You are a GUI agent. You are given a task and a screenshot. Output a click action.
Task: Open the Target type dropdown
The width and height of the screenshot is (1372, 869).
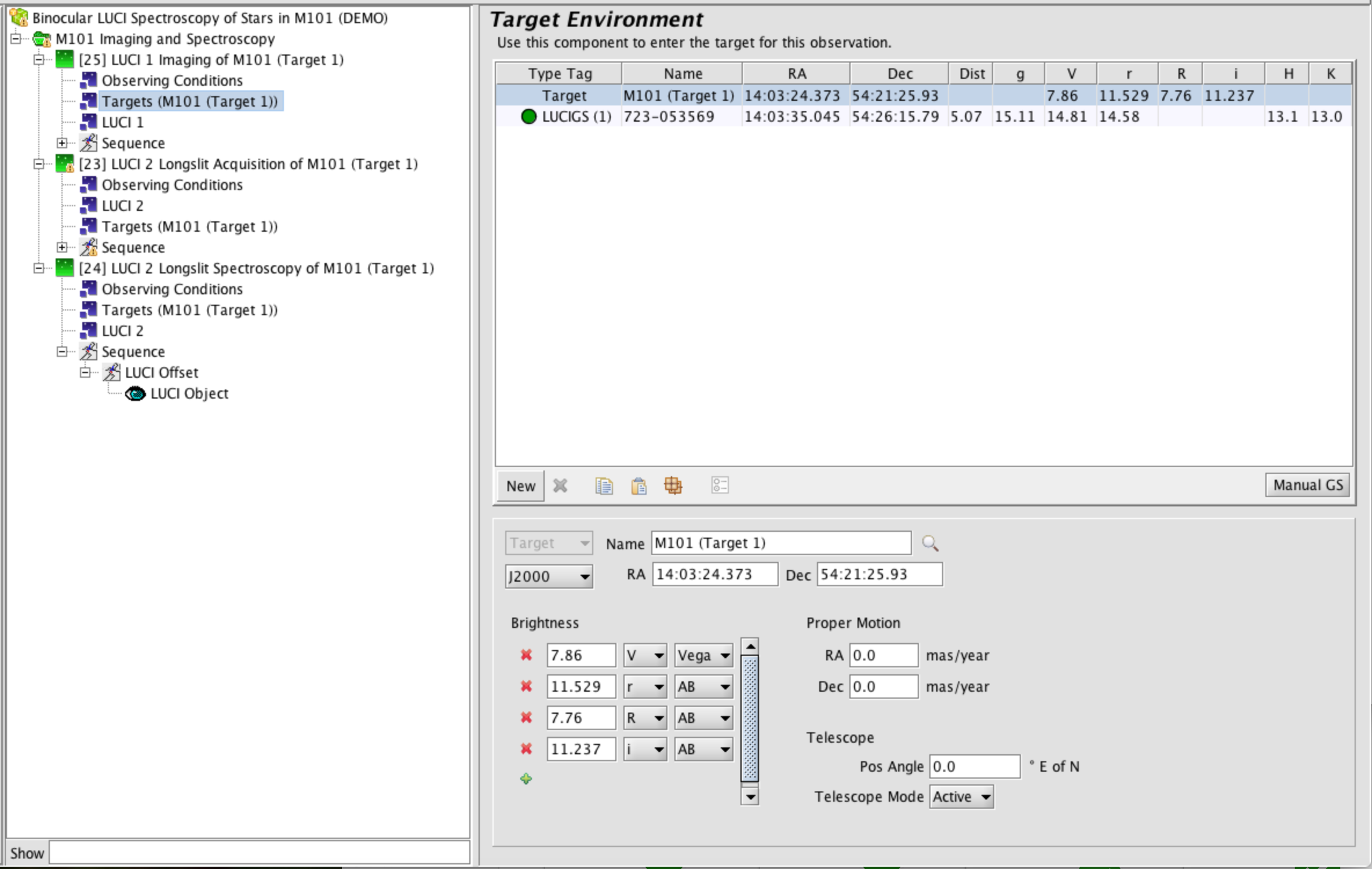coord(549,543)
